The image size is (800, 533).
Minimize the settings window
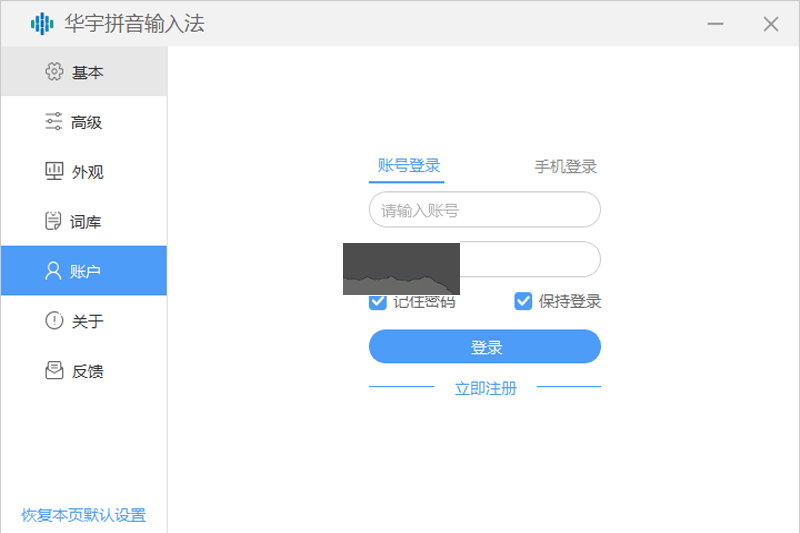715,23
